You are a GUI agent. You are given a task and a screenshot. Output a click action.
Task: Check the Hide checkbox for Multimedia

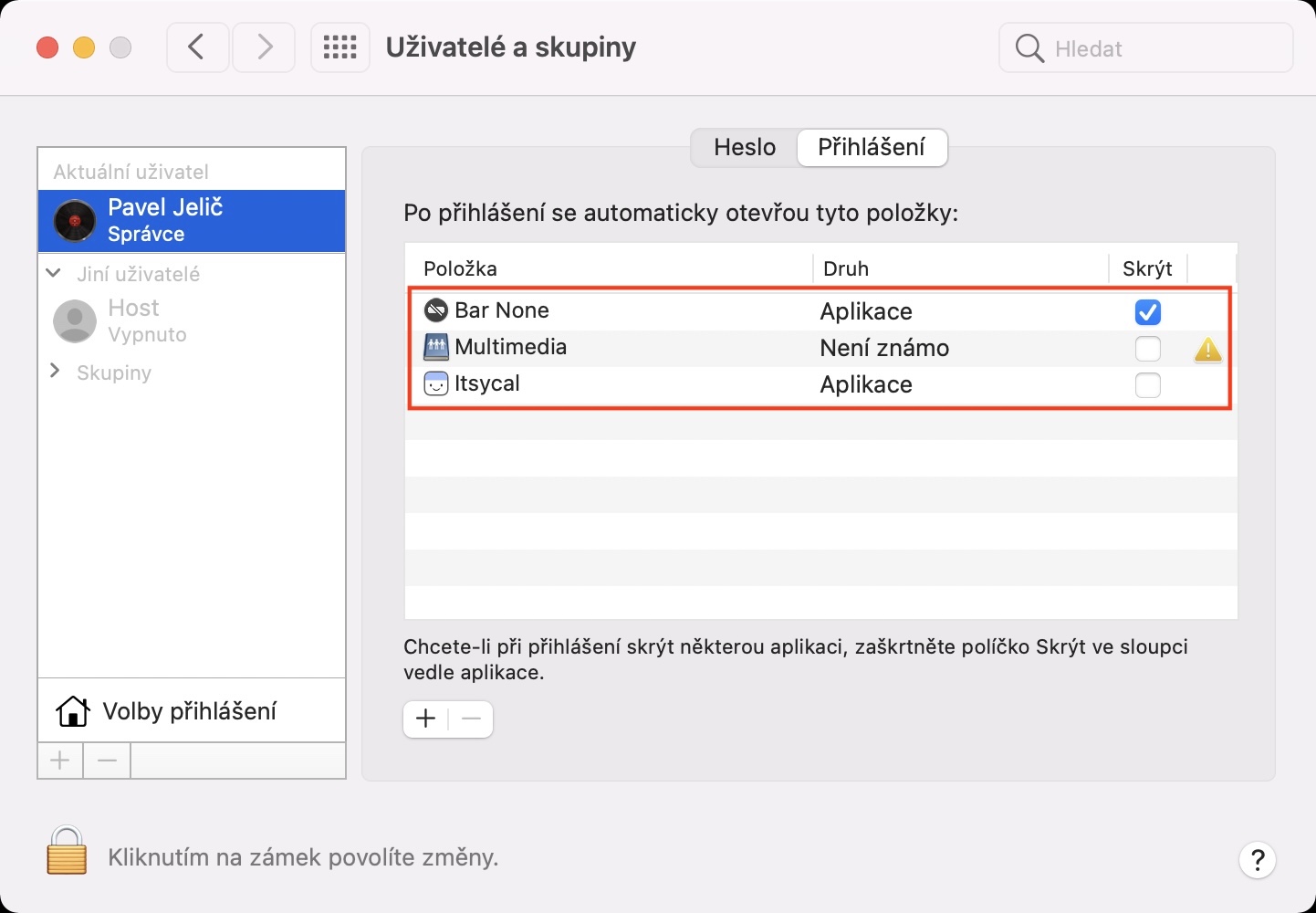click(1147, 349)
